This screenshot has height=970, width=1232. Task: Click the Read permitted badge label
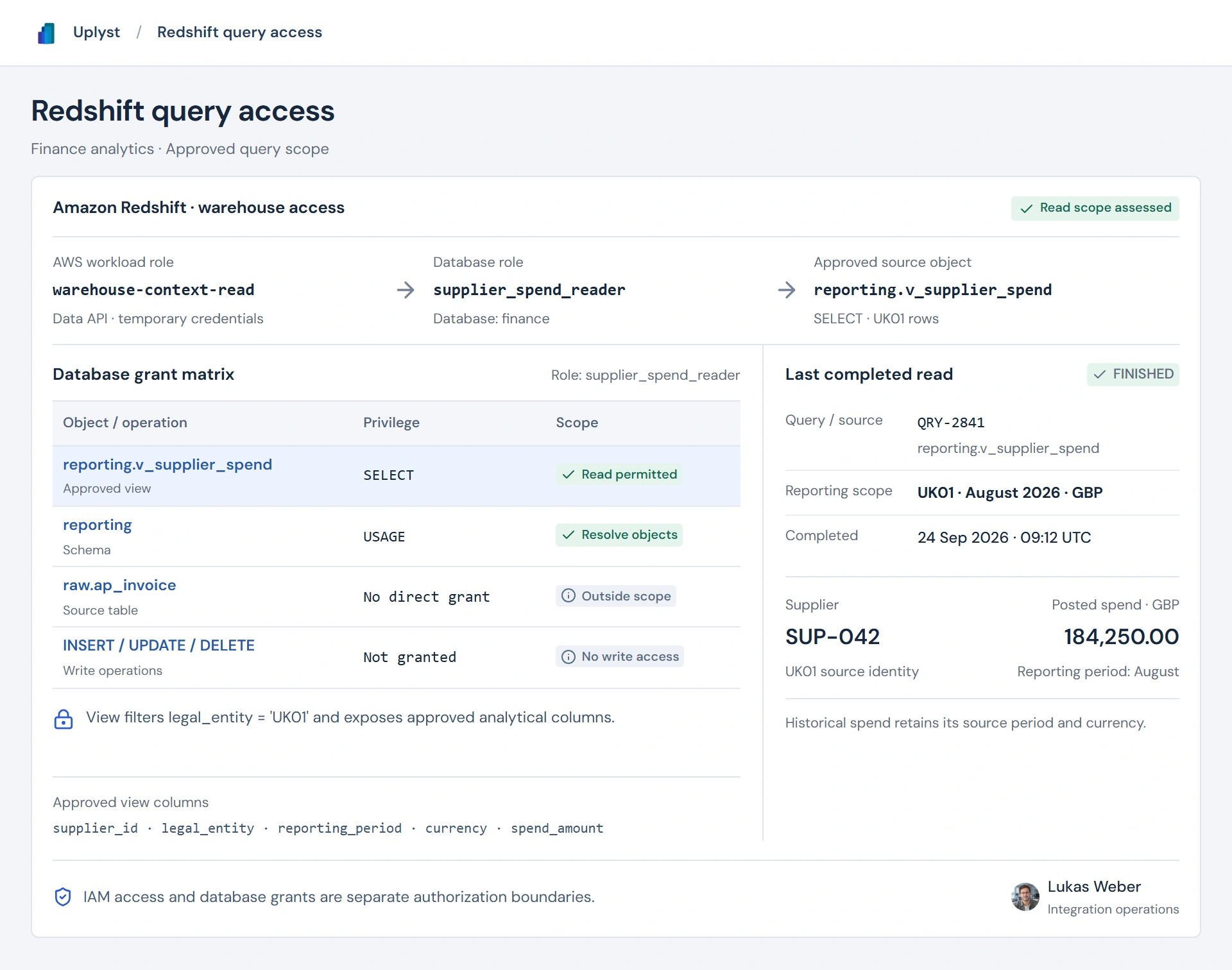(629, 475)
